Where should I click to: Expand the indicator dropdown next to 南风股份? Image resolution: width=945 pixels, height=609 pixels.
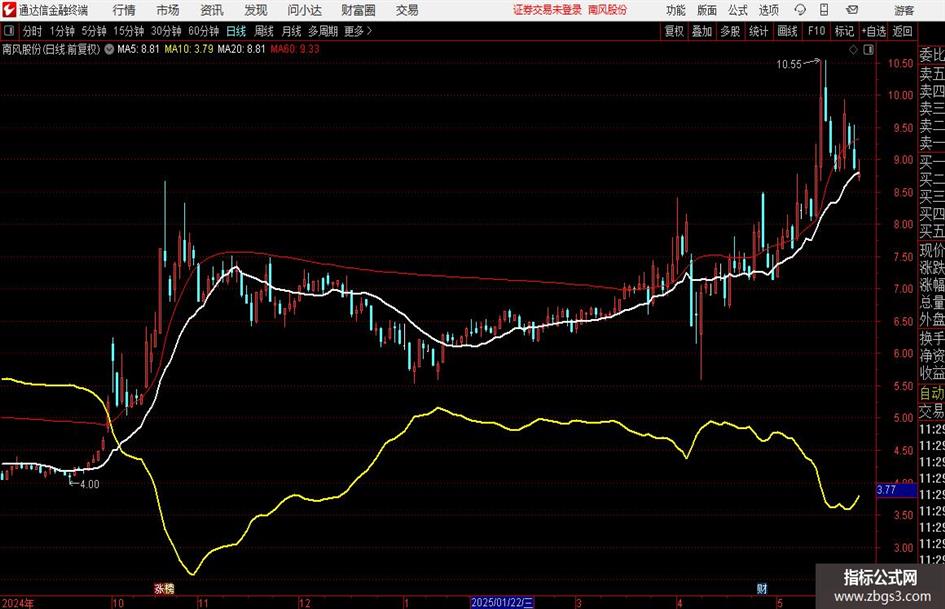[109, 49]
